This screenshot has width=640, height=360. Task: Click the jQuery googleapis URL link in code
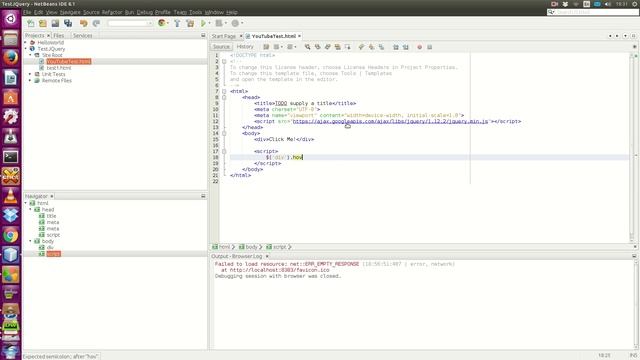(391, 121)
